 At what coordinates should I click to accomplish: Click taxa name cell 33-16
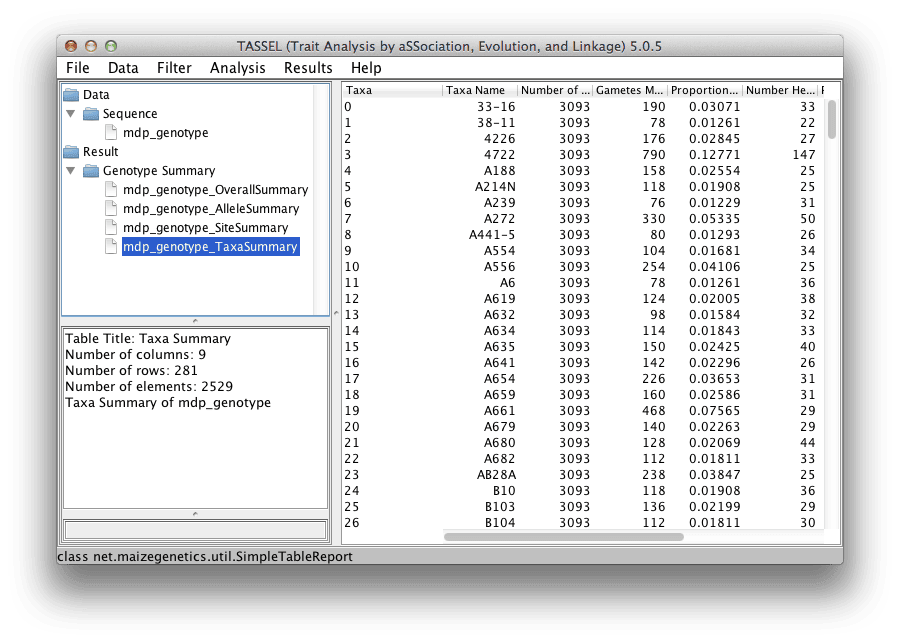(x=496, y=107)
